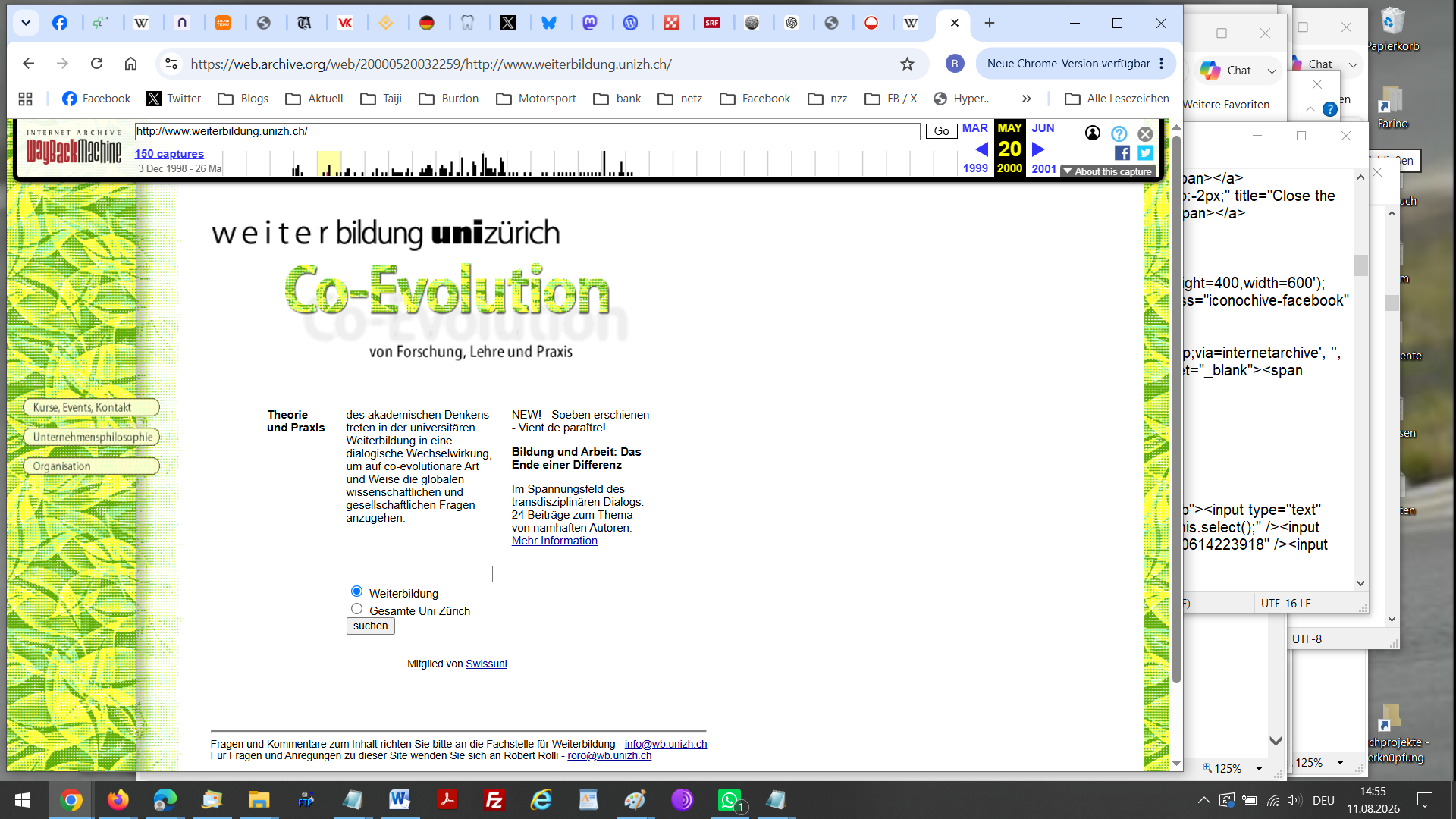This screenshot has height=819, width=1456.
Task: Select the Gesamte Uni Zürich radio button
Action: point(356,609)
